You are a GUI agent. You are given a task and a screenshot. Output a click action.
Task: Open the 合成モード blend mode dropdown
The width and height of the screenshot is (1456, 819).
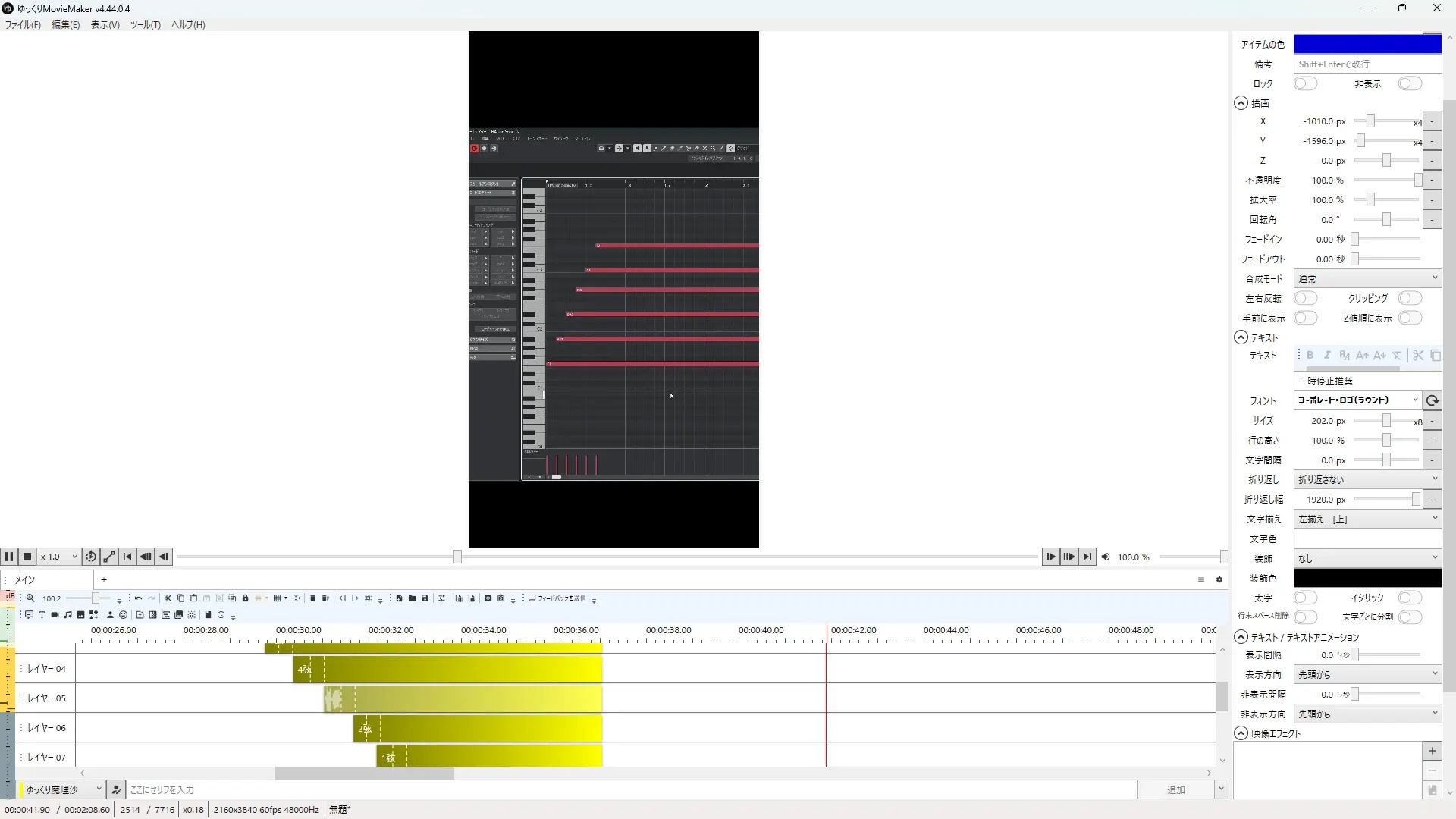1367,278
